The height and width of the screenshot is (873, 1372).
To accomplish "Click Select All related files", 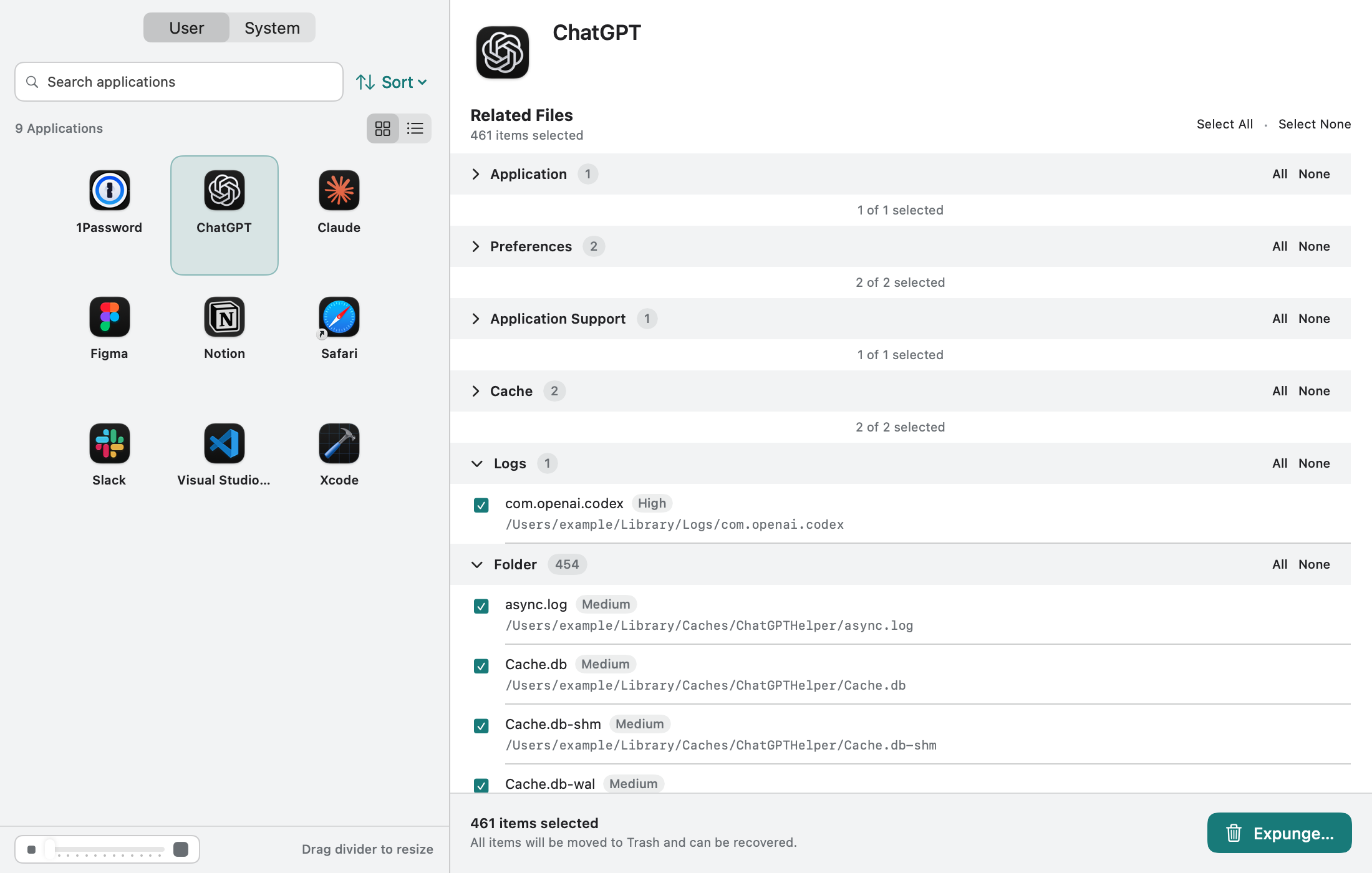I will coord(1225,124).
